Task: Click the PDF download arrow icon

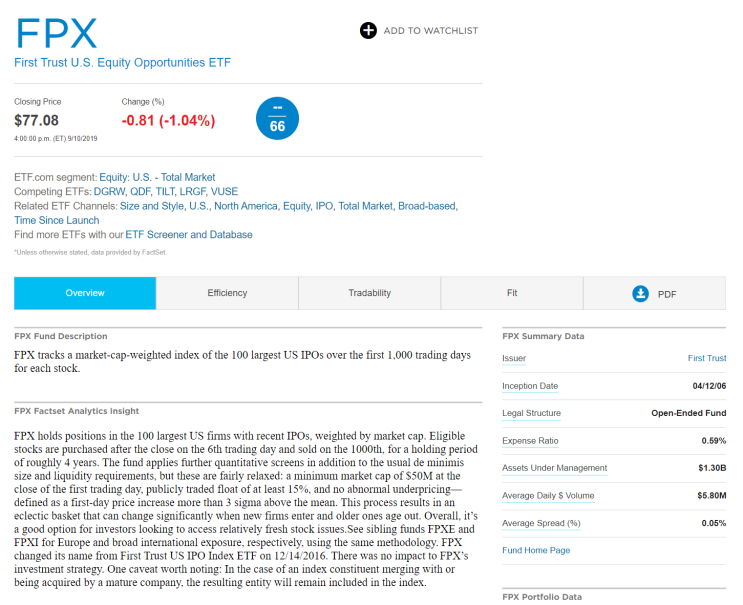Action: [x=640, y=294]
